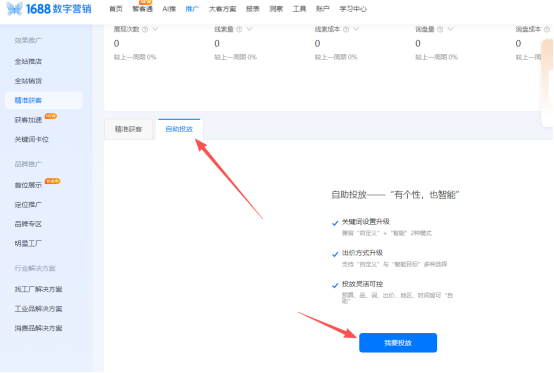Switch to the 自助投放 tab
The height and width of the screenshot is (373, 554).
179,129
